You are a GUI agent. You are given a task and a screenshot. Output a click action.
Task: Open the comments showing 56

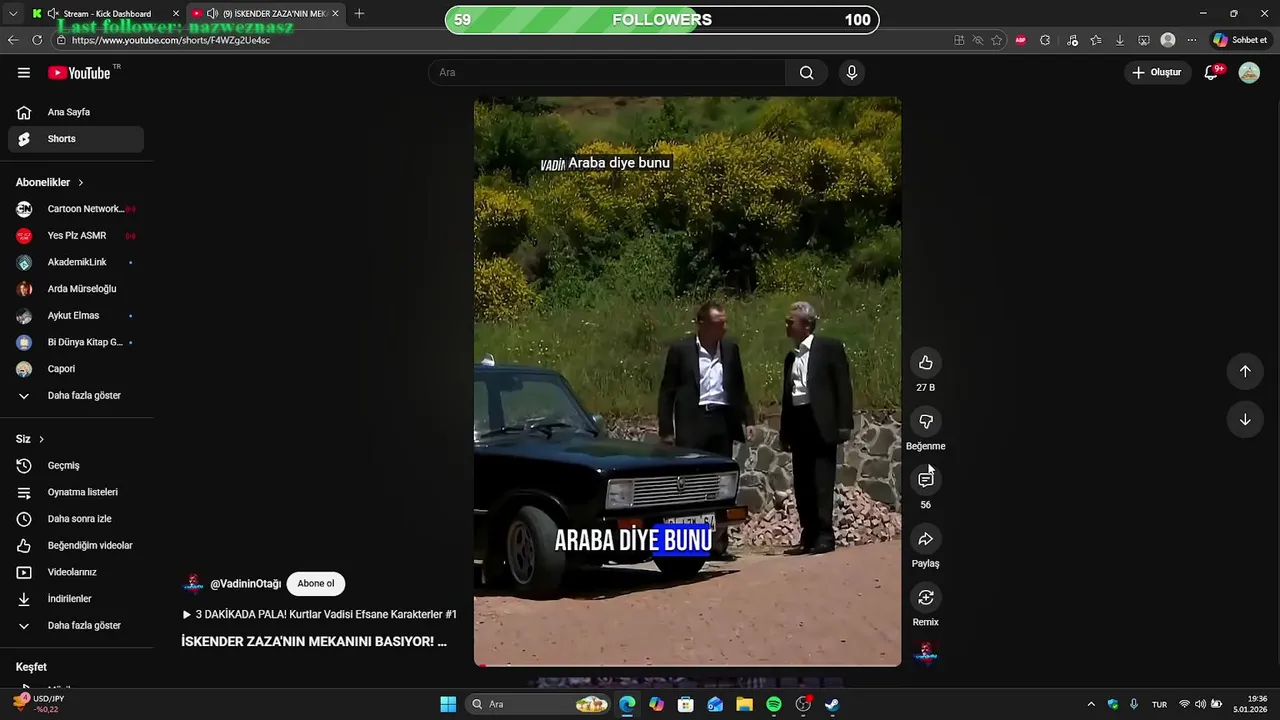point(925,480)
